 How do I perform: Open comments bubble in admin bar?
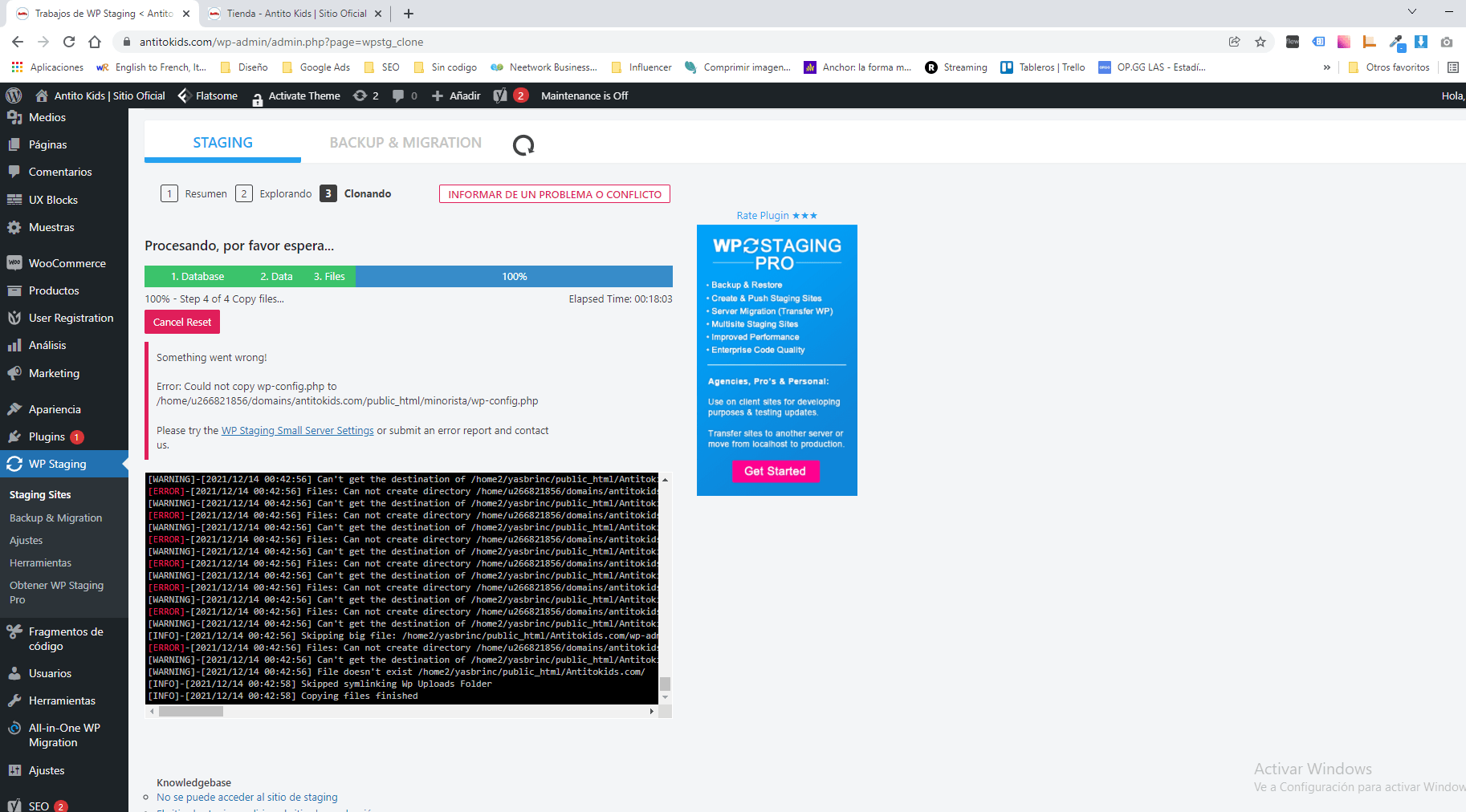405,95
